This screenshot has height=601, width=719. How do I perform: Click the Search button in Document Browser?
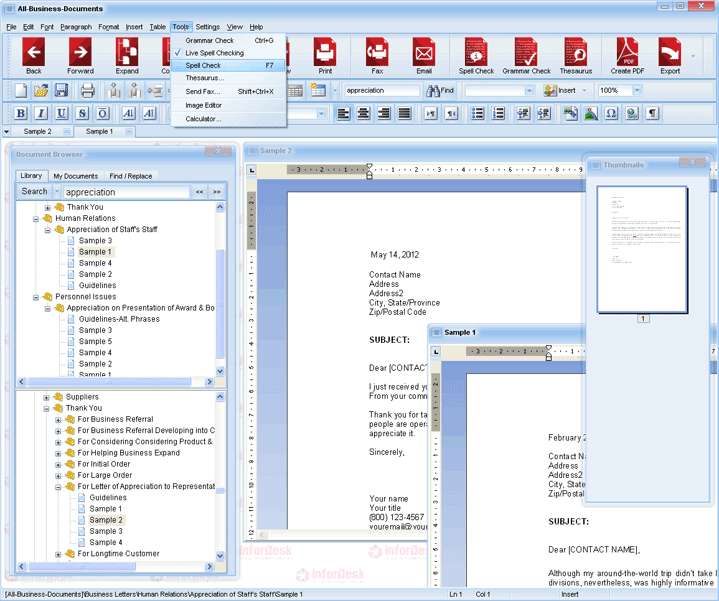[34, 192]
